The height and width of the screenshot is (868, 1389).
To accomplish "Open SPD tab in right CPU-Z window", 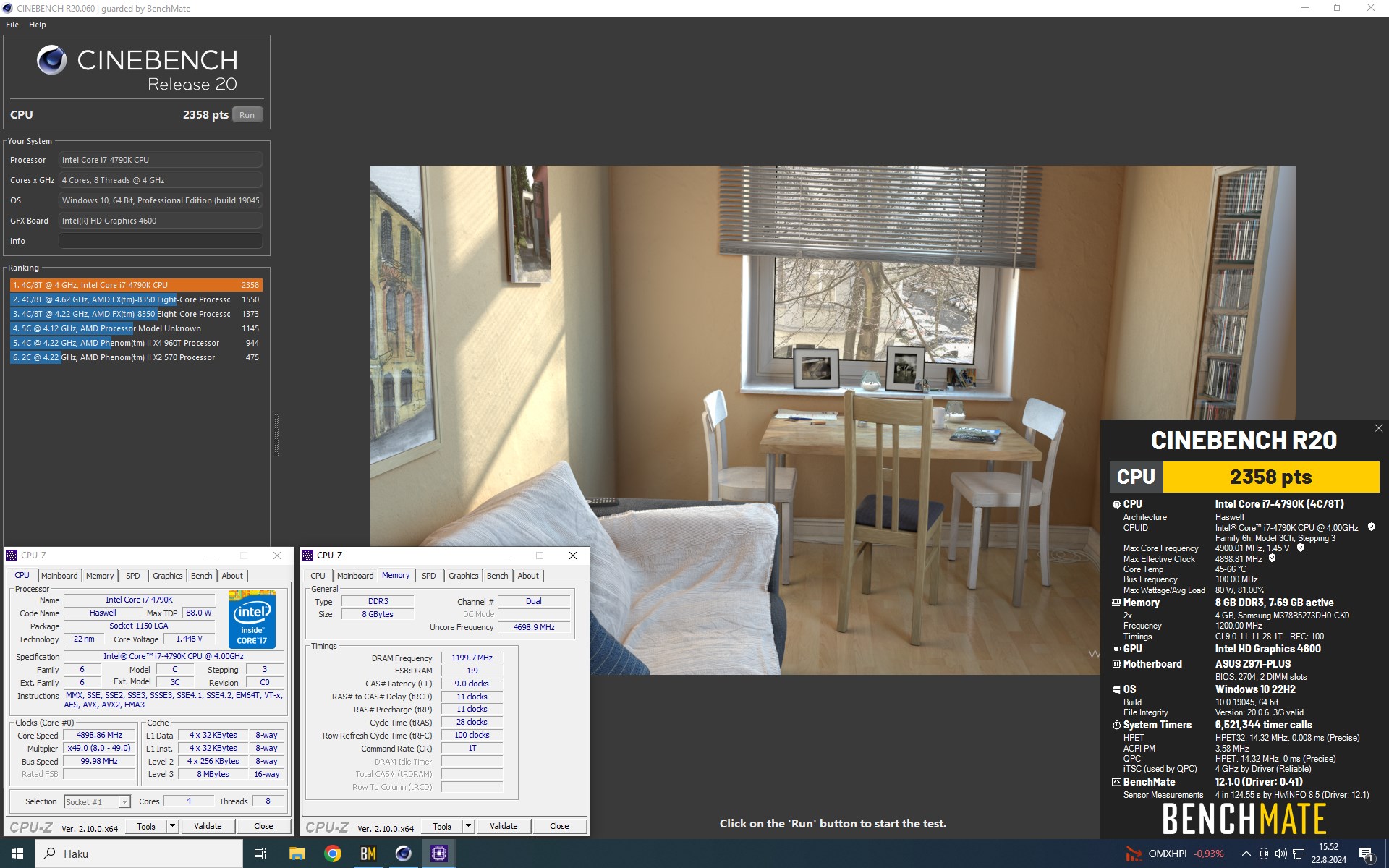I will [x=429, y=576].
